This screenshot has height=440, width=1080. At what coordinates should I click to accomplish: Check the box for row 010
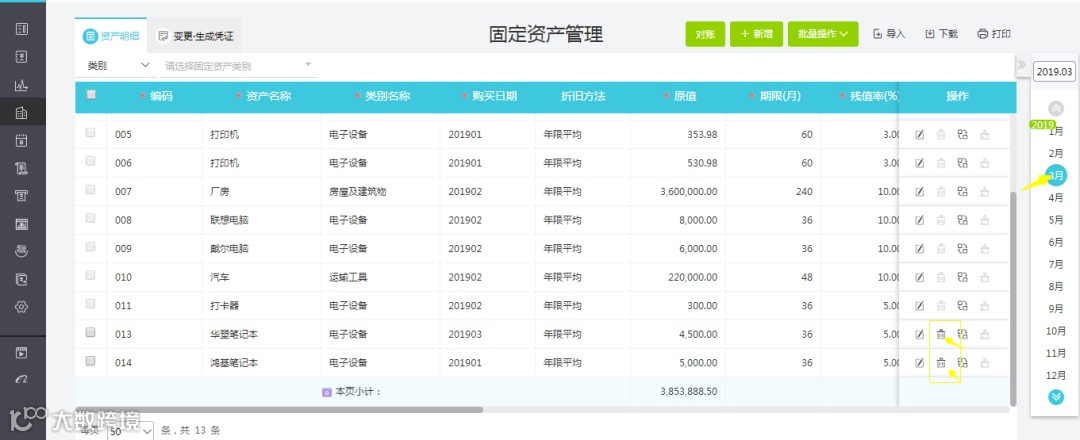click(90, 275)
